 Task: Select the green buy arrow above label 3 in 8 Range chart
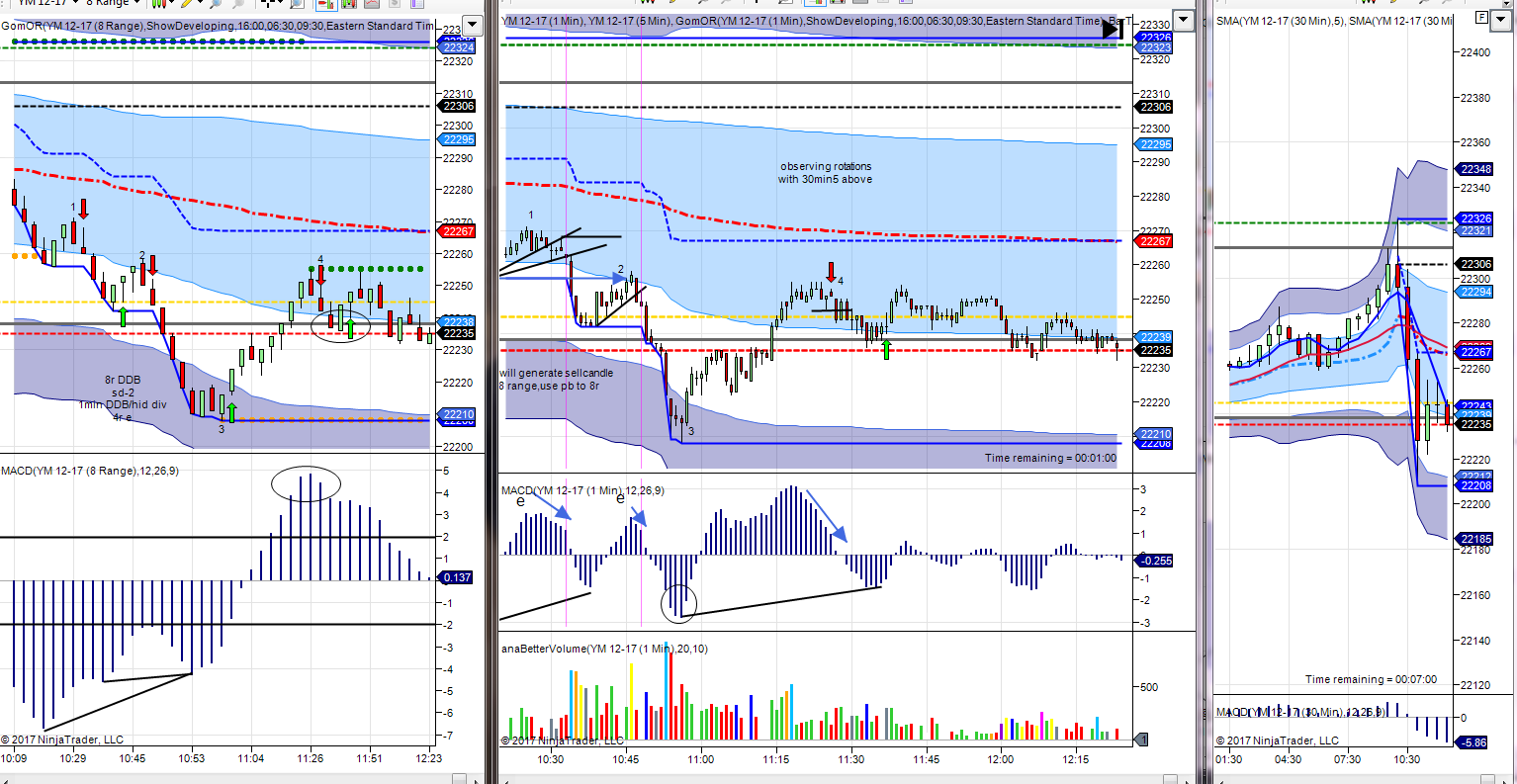click(232, 412)
